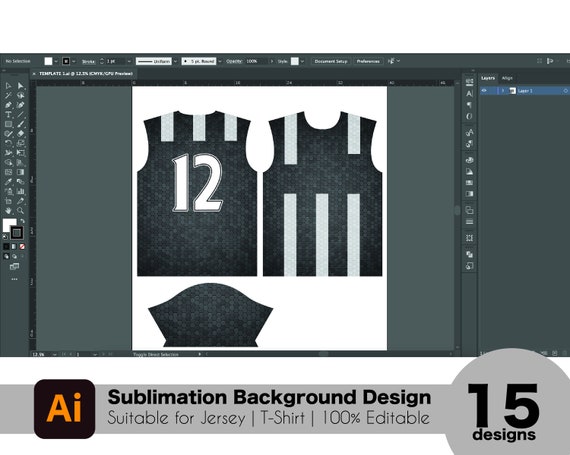Toggle Layer 1 visibility eye
570x455 pixels.
tap(484, 90)
